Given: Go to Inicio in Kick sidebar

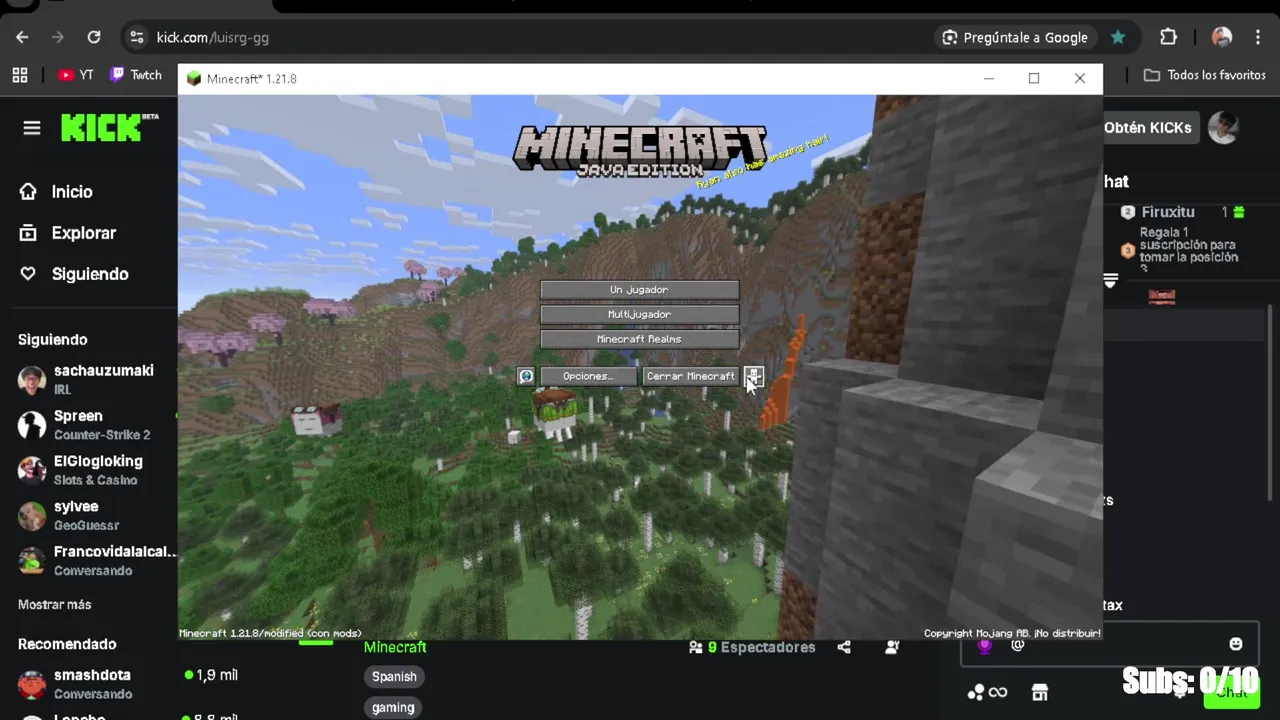Looking at the screenshot, I should coord(56,192).
